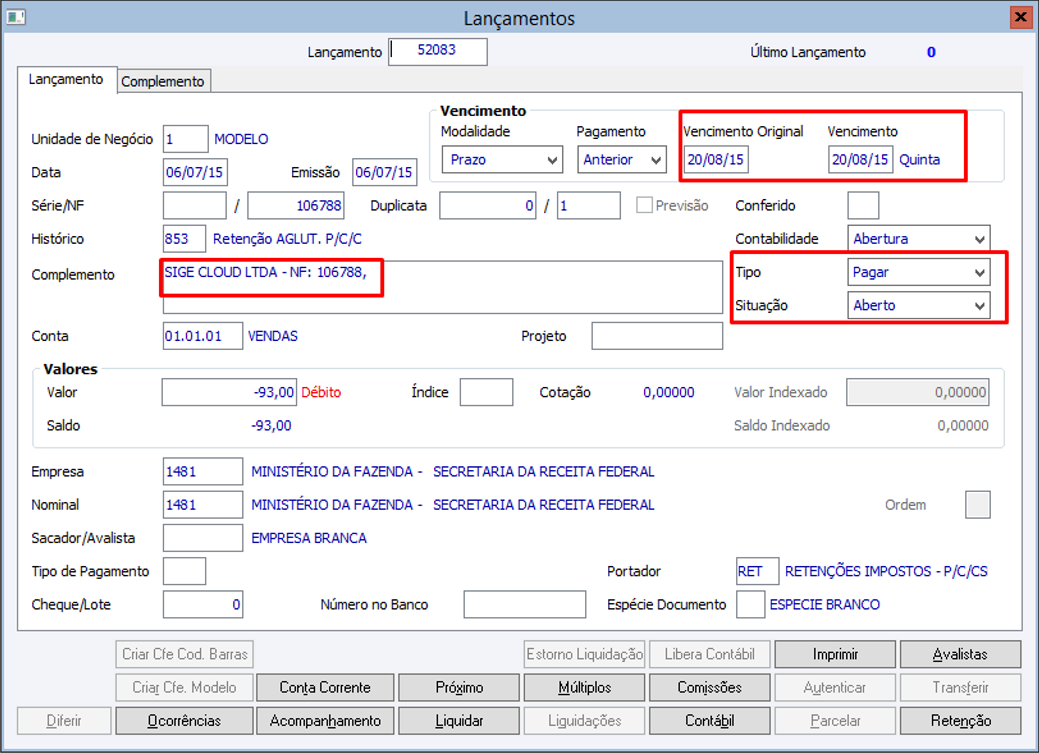
Task: Click the disabled Diferir button
Action: coord(64,721)
